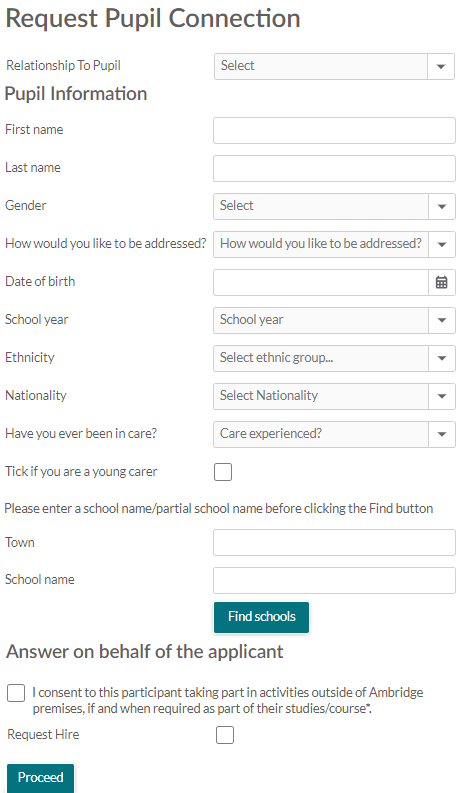This screenshot has width=459, height=793.
Task: Check the consent for outside activities box
Action: click(16, 693)
